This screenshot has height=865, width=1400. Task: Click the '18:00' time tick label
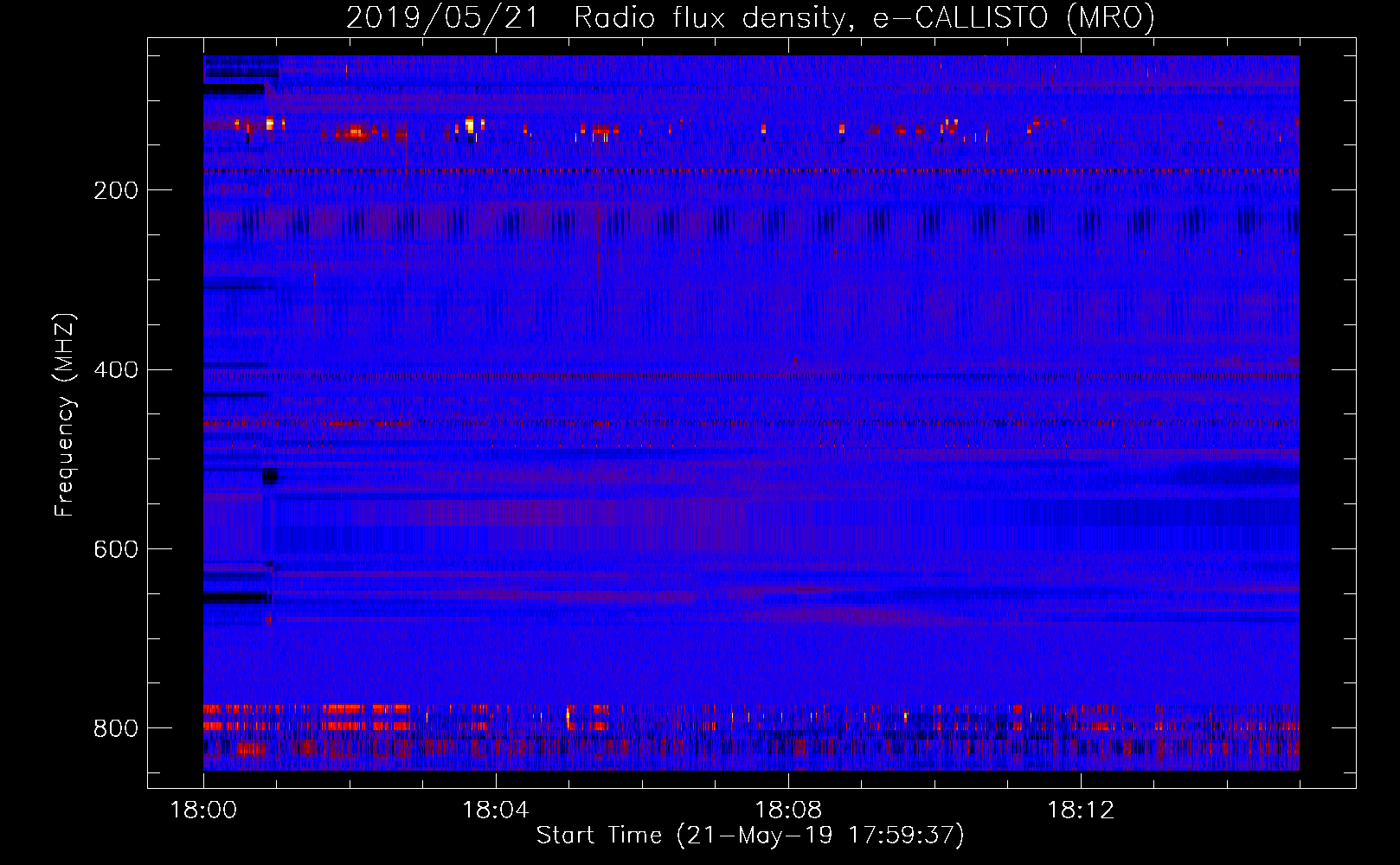[203, 811]
